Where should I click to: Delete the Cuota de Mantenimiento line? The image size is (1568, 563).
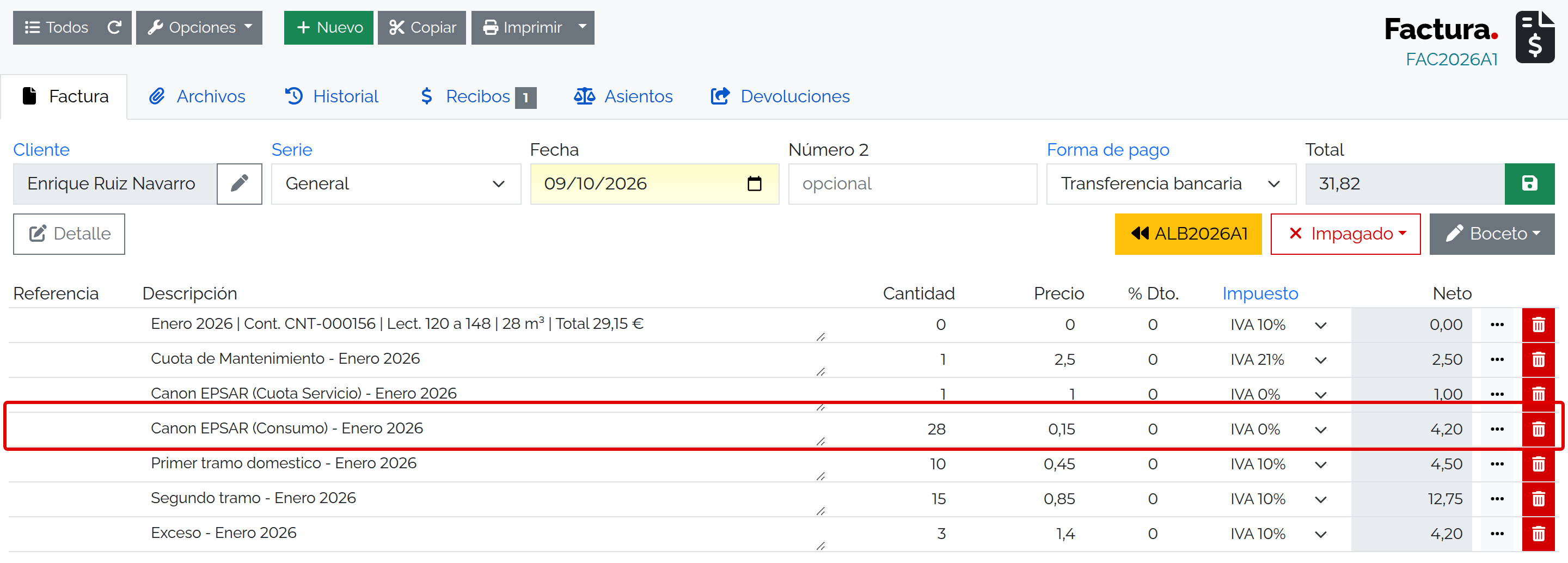(1538, 360)
